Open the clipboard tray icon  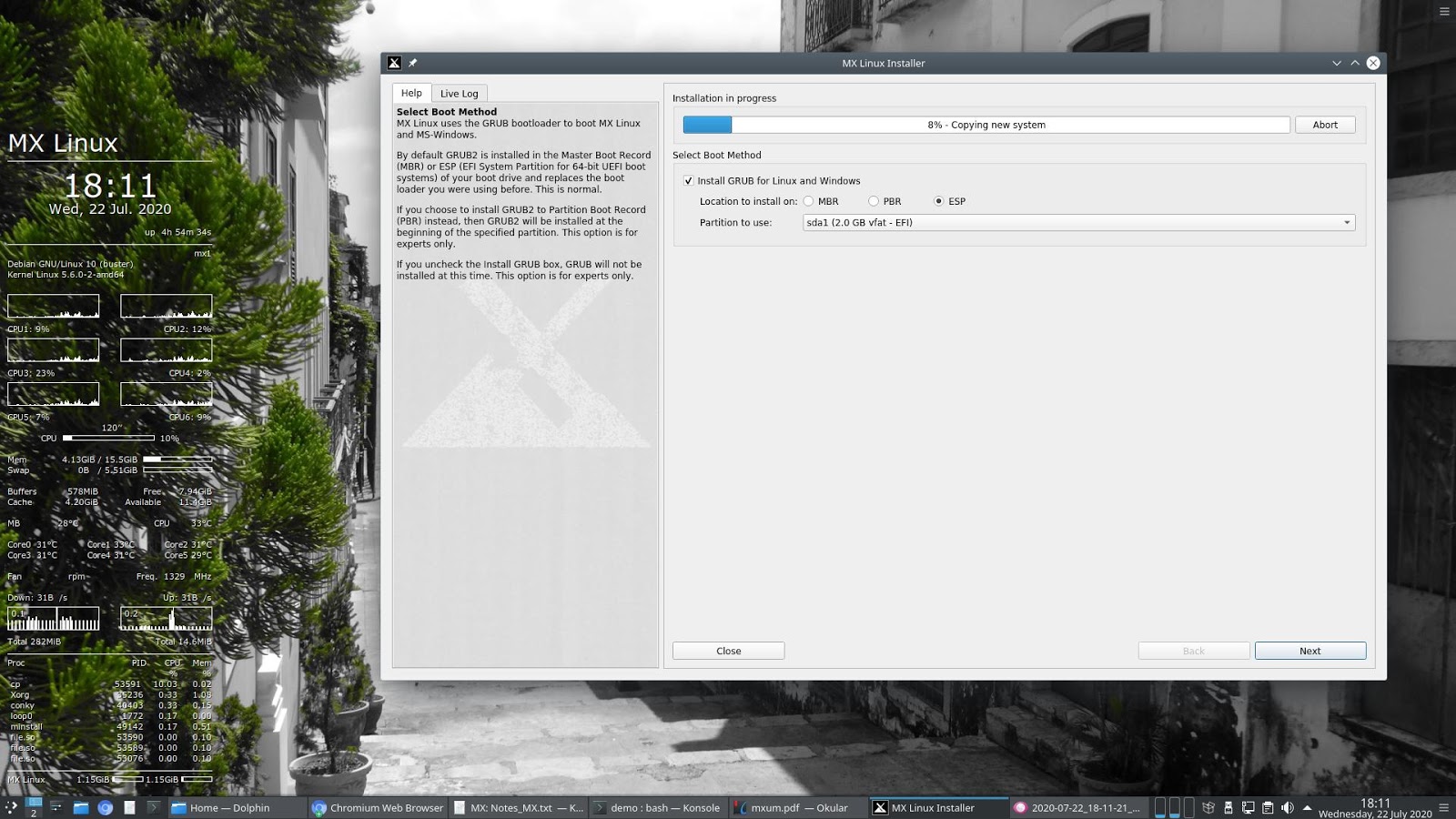(1268, 807)
